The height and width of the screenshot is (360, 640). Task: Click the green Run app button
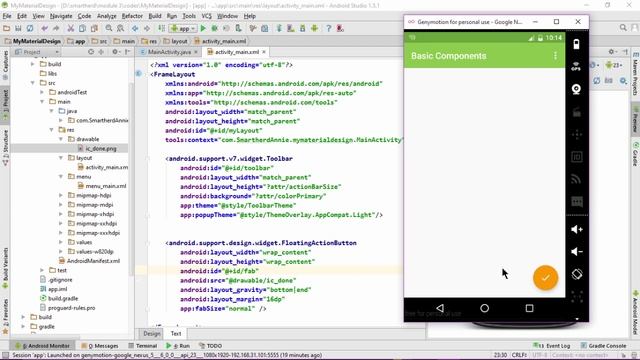[x=203, y=28]
